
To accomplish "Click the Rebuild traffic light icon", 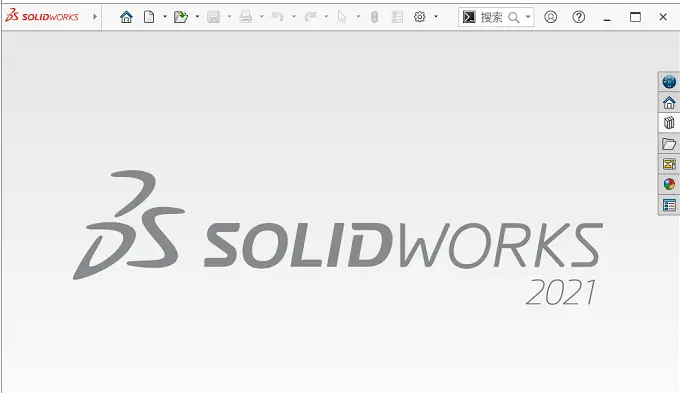I will (375, 17).
